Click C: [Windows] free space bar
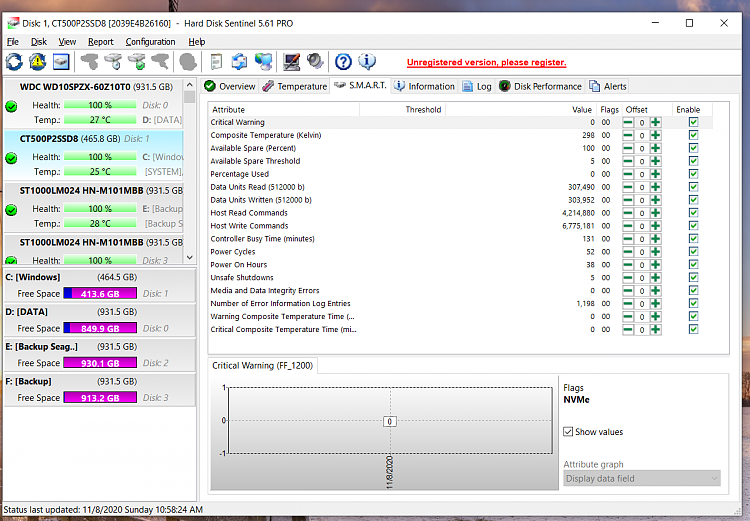 pyautogui.click(x=100, y=293)
